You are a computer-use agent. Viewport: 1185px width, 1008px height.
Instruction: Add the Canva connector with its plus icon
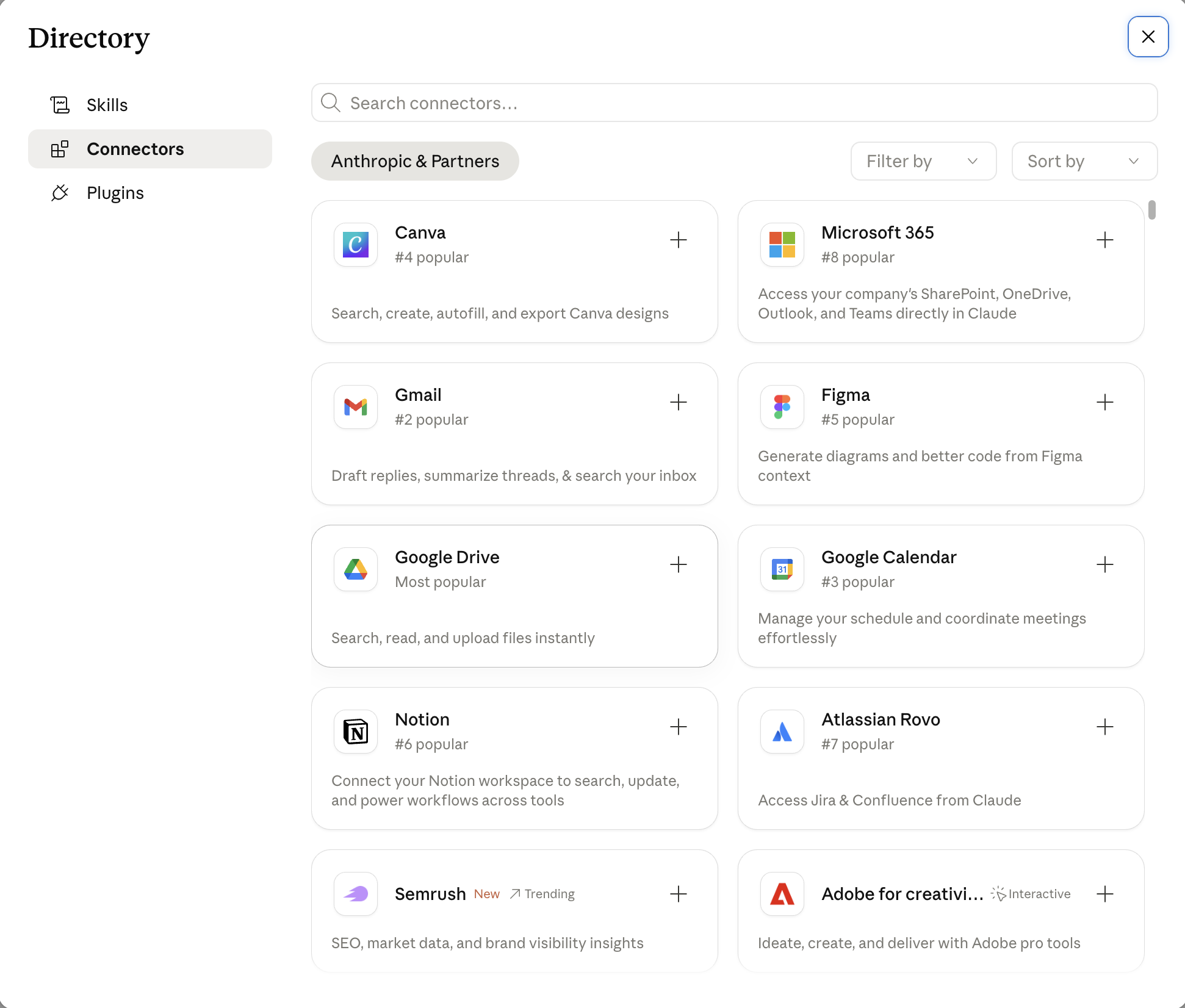tap(678, 240)
